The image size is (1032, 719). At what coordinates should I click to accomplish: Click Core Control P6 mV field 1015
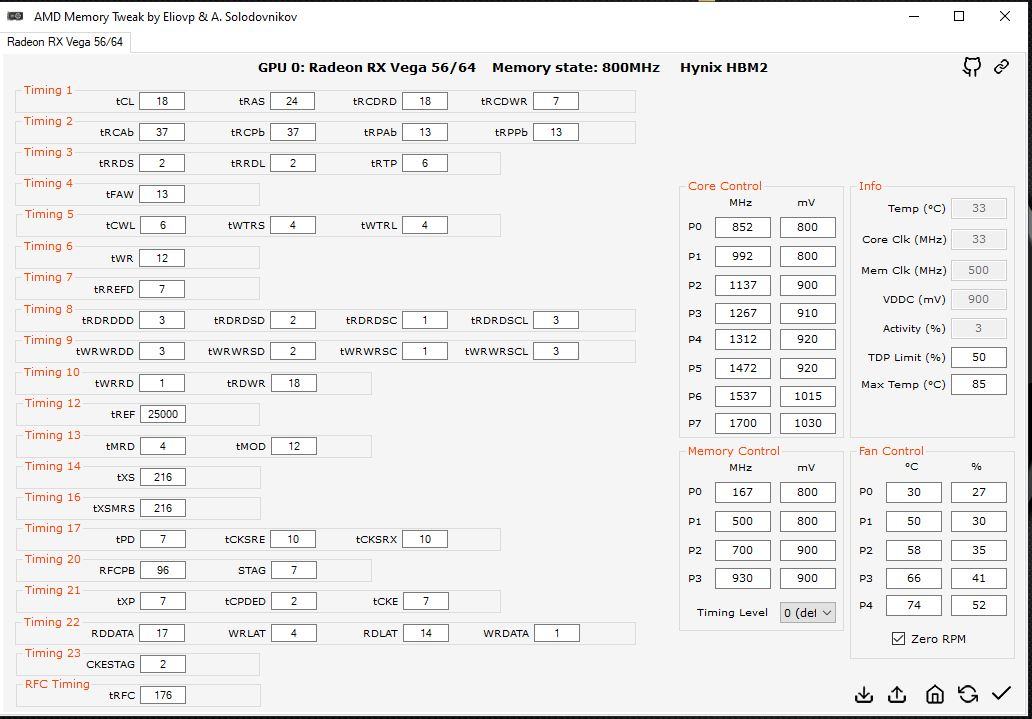(x=808, y=396)
